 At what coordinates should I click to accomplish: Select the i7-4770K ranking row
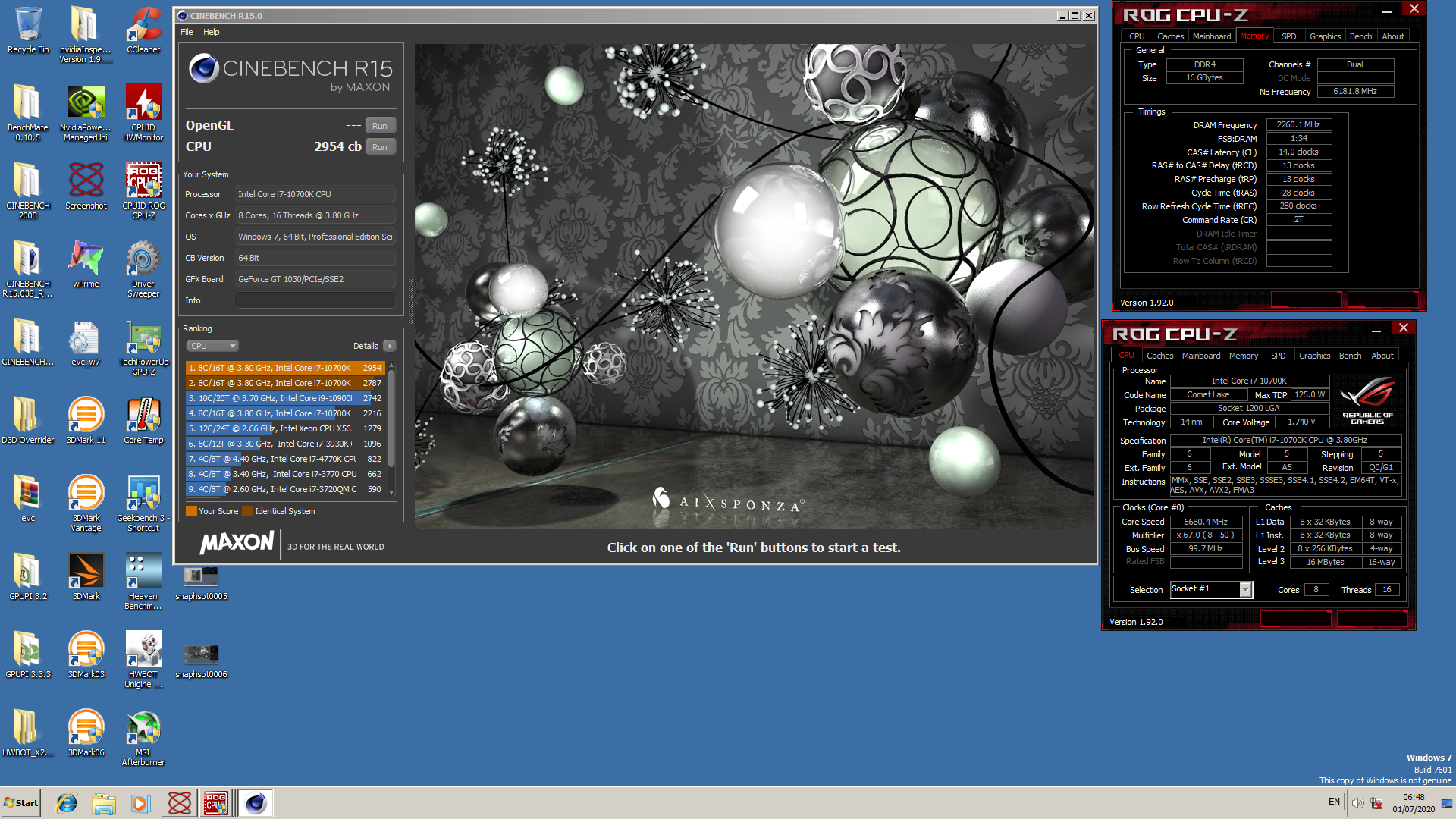coord(286,459)
